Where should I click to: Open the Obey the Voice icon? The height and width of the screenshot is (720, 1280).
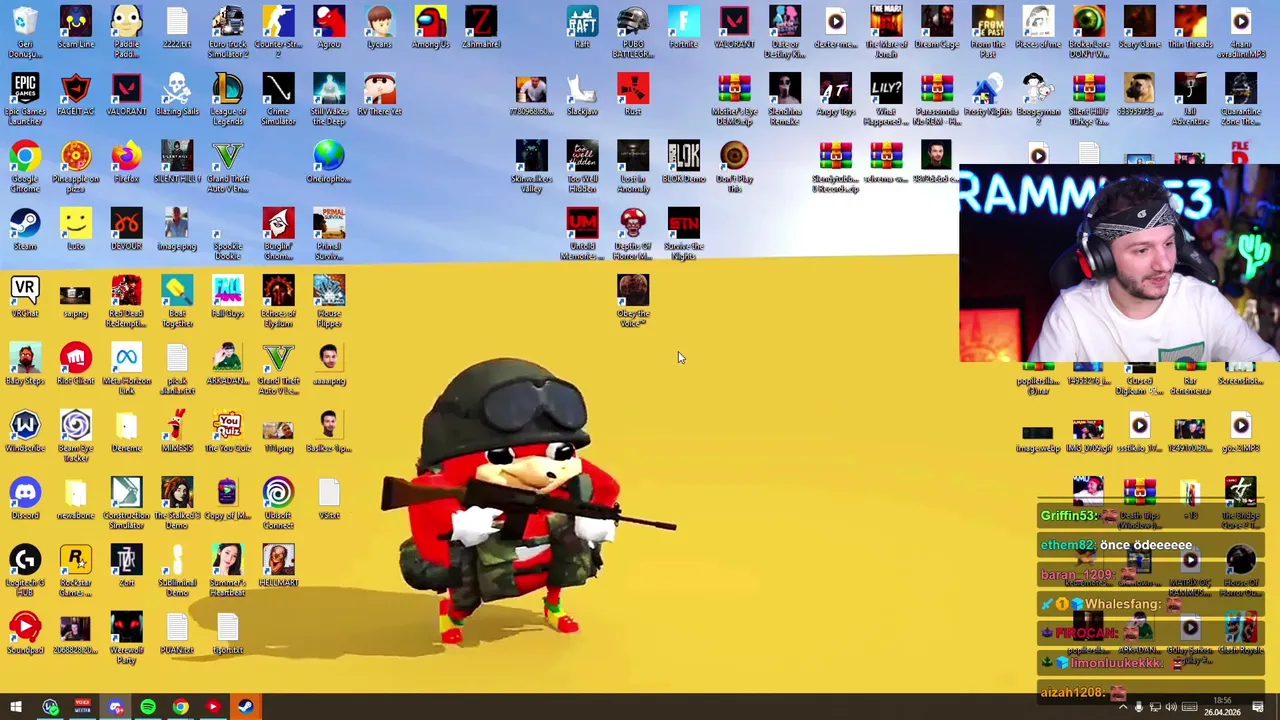click(633, 300)
